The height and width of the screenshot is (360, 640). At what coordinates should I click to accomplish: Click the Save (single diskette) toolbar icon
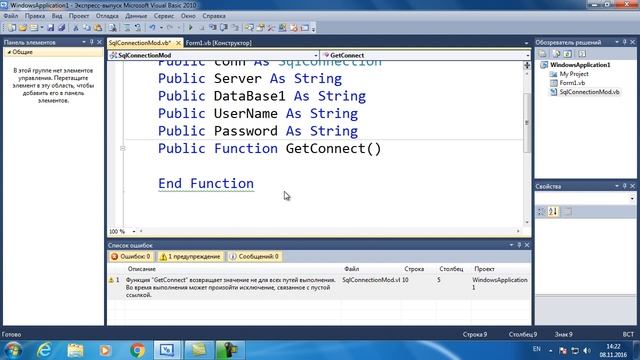point(51,28)
